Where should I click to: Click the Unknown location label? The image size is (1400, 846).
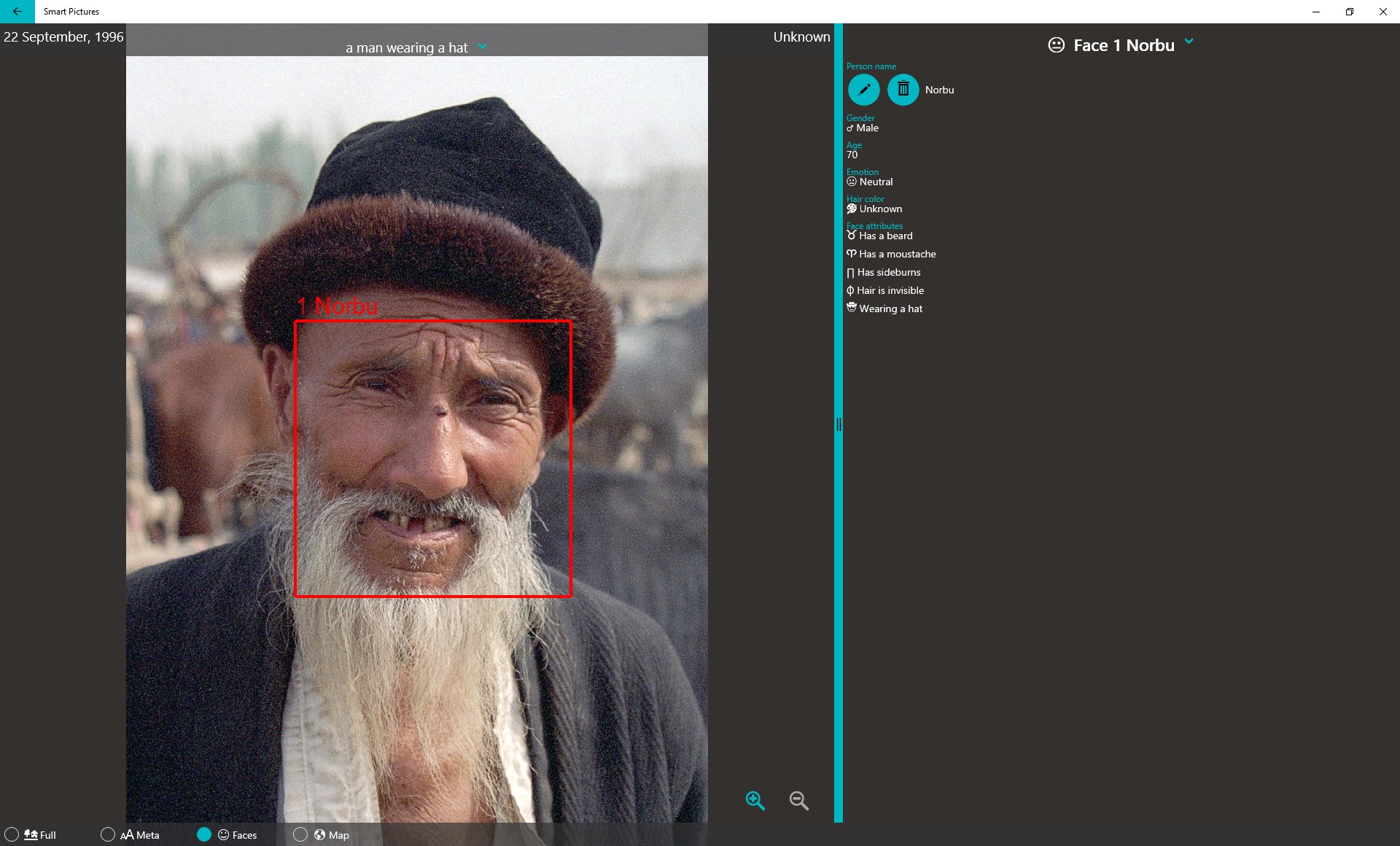(x=801, y=37)
